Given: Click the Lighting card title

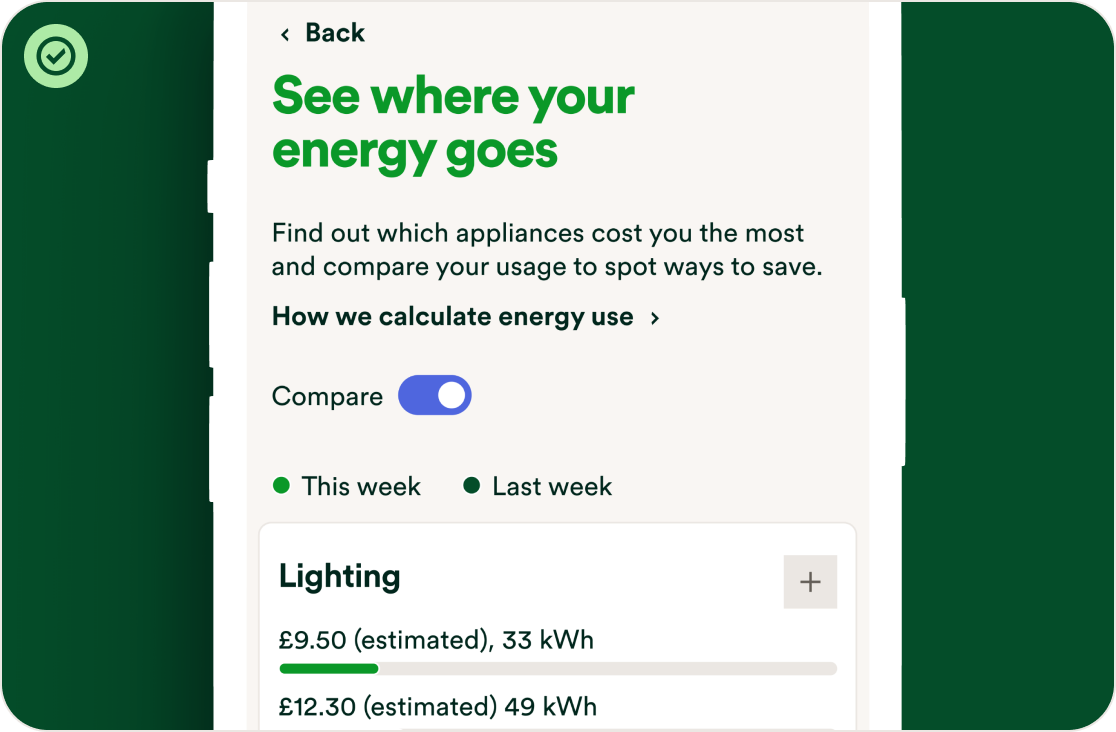Looking at the screenshot, I should 340,576.
